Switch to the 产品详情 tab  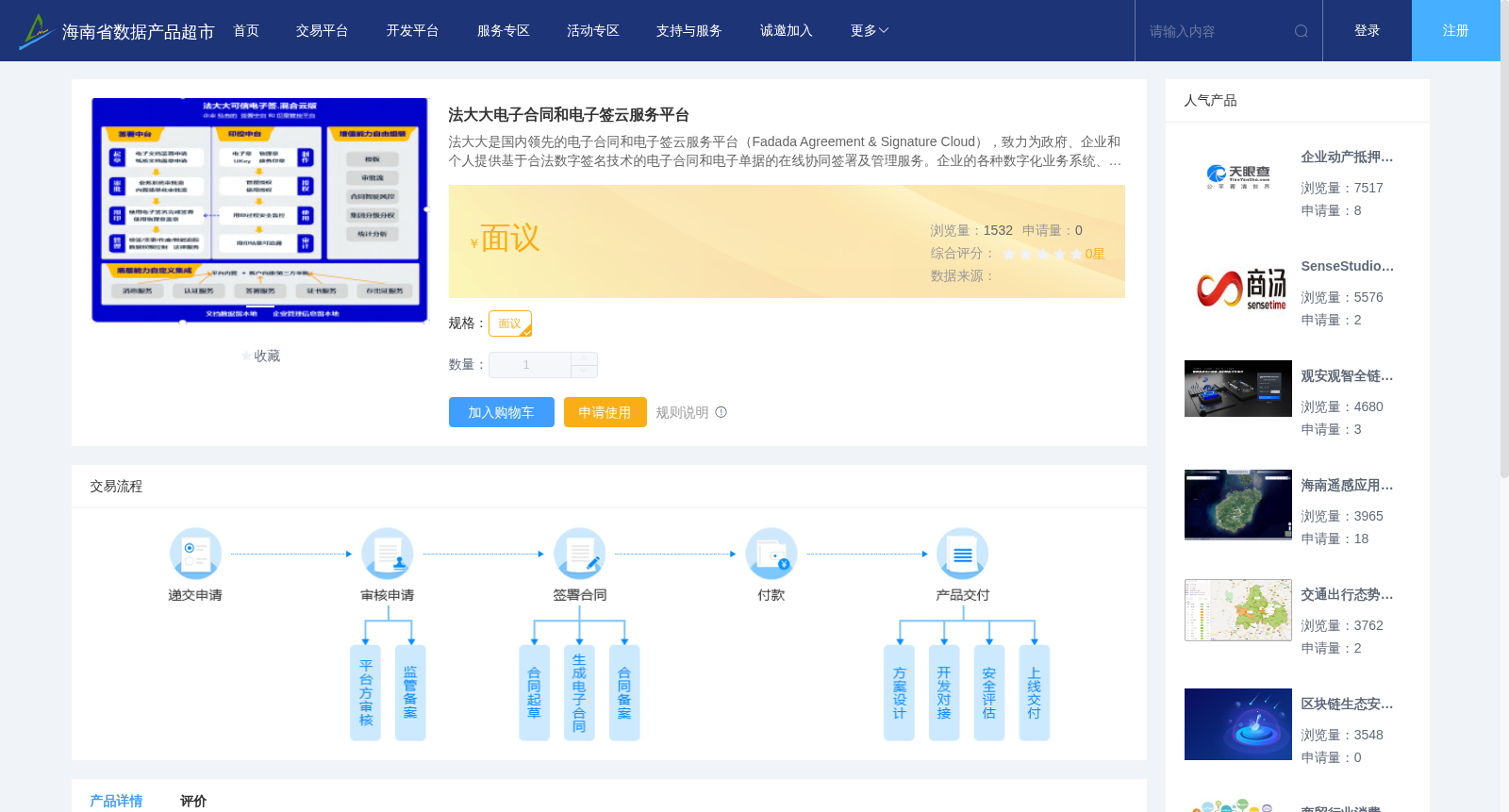click(116, 801)
